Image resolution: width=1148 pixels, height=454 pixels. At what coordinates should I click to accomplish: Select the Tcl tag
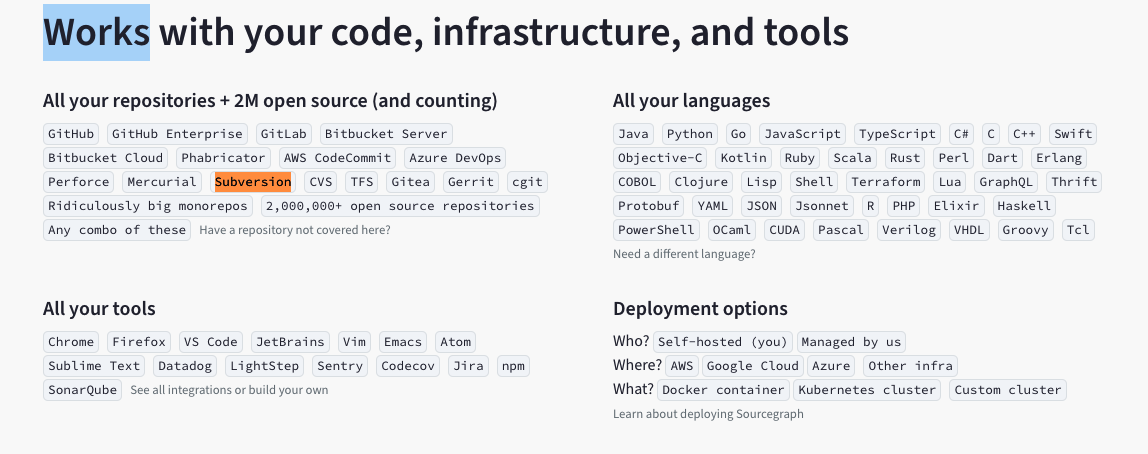(1078, 230)
